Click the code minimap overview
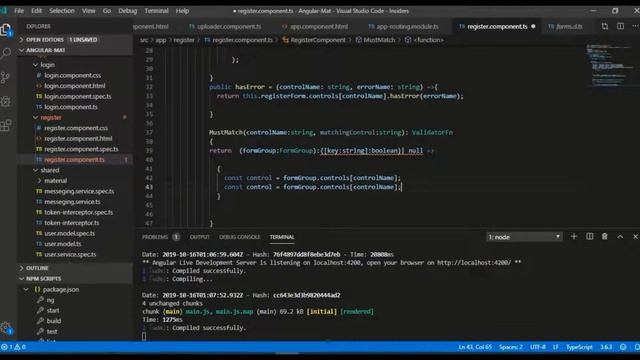640x360 pixels. point(609,65)
